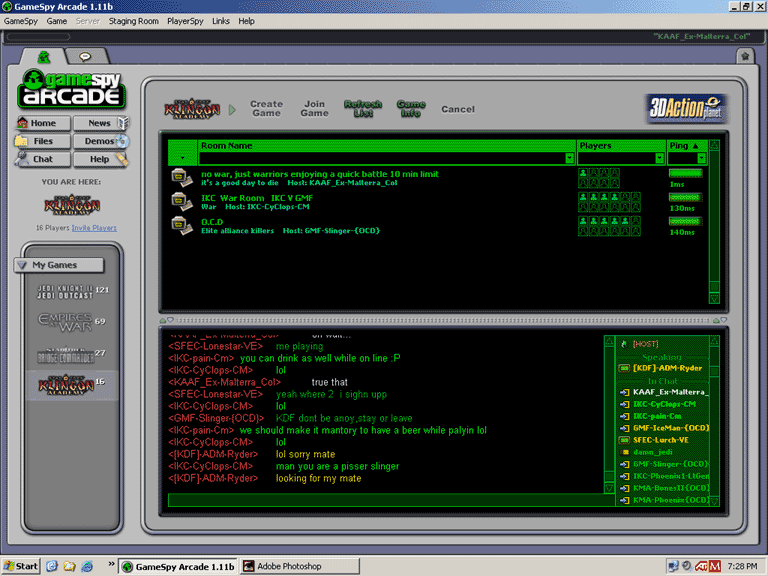Select Jedi Knight II Jedi Outcast game
The image size is (768, 576).
coord(65,292)
